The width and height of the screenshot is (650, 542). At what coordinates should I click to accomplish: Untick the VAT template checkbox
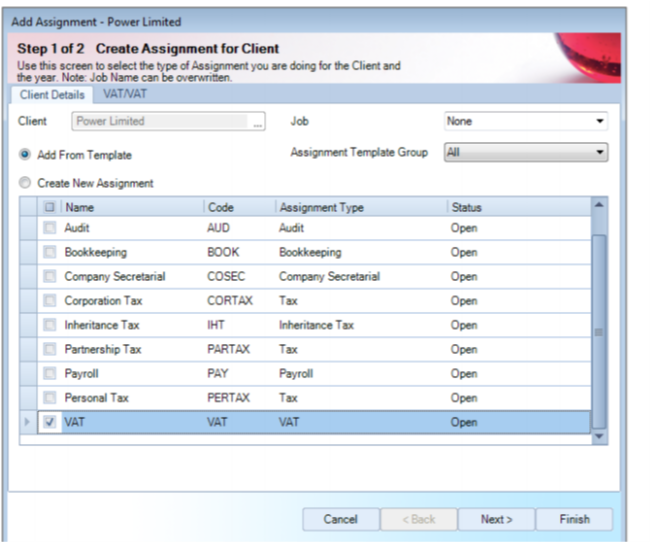pyautogui.click(x=50, y=422)
